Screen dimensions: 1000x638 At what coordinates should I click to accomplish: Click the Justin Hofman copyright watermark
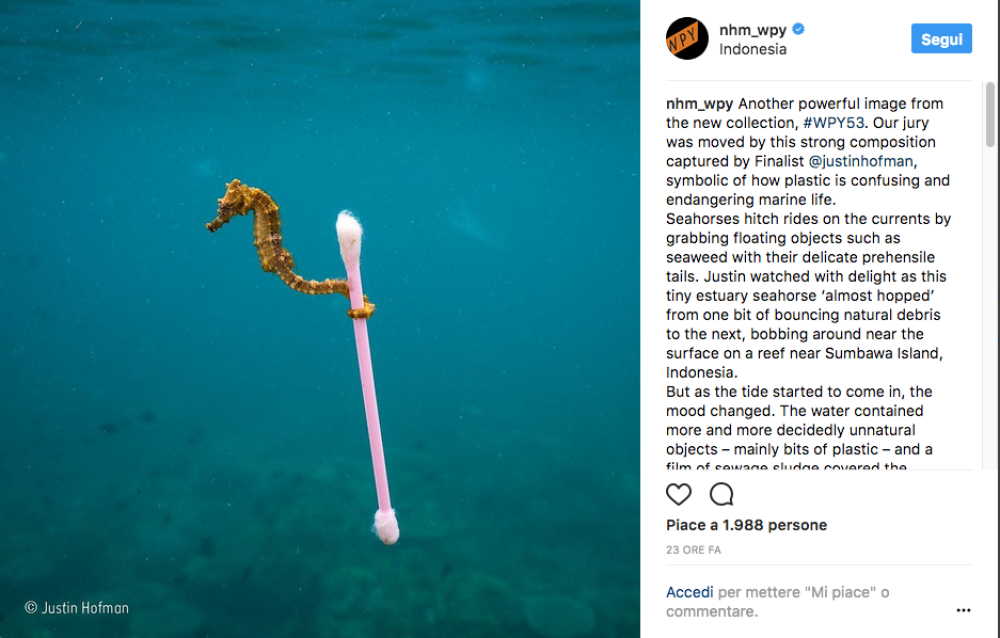[77, 607]
